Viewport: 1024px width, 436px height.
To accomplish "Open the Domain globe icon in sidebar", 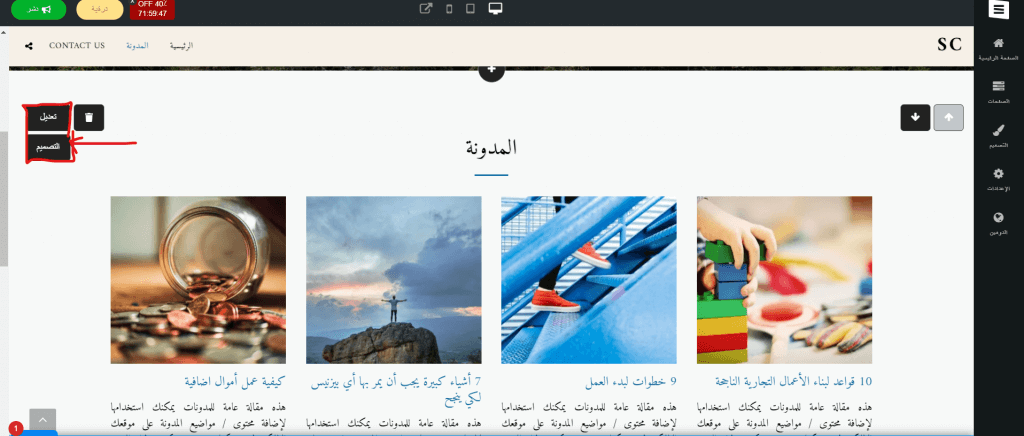I will pyautogui.click(x=997, y=221).
